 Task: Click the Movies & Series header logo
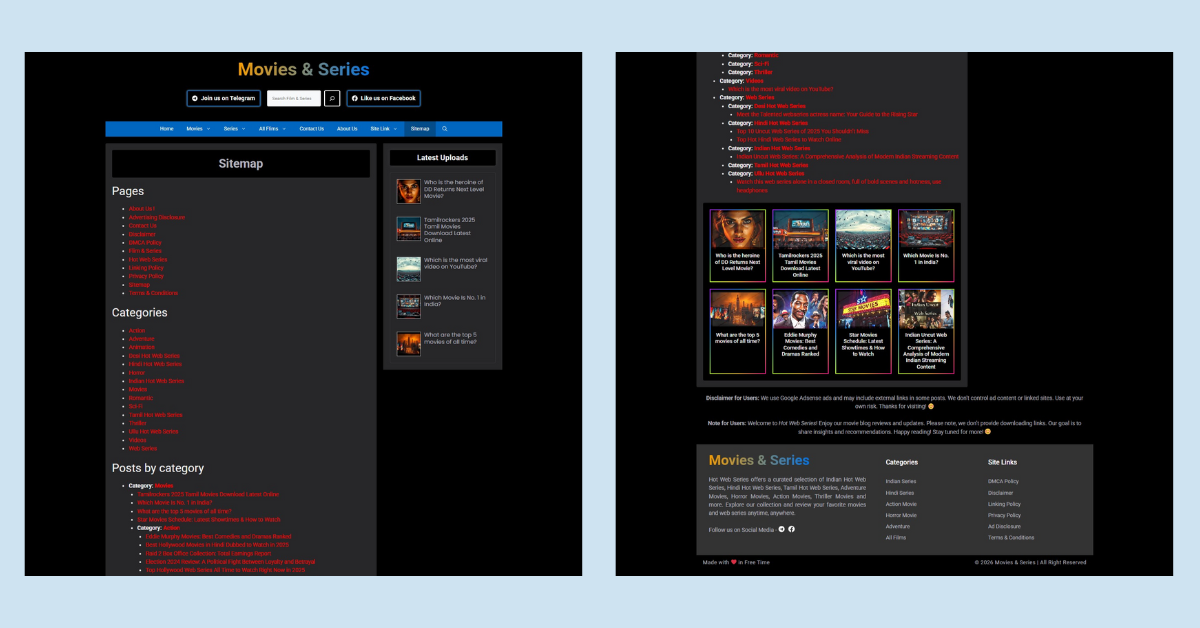[x=303, y=69]
